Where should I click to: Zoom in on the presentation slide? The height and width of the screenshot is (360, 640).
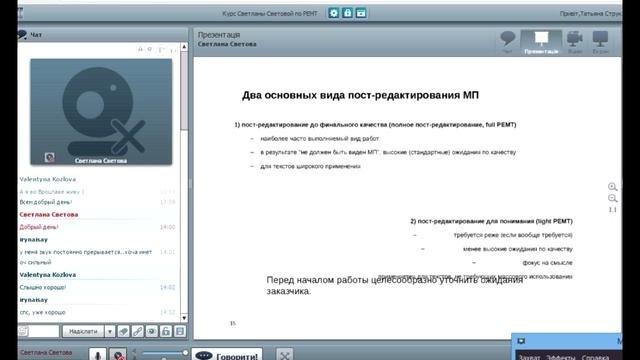tap(613, 187)
